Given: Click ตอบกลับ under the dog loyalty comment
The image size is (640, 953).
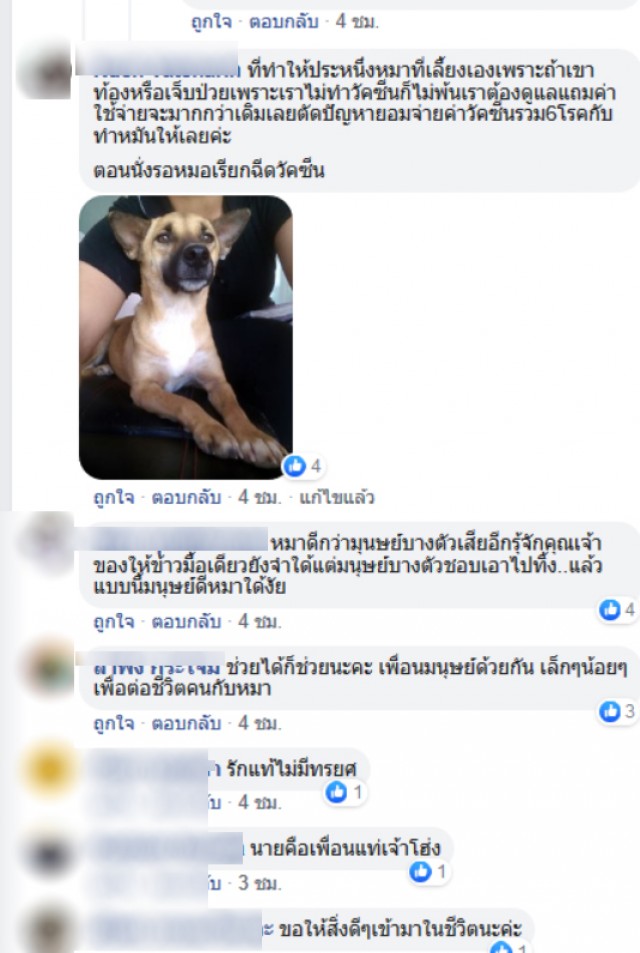Looking at the screenshot, I should point(186,621).
